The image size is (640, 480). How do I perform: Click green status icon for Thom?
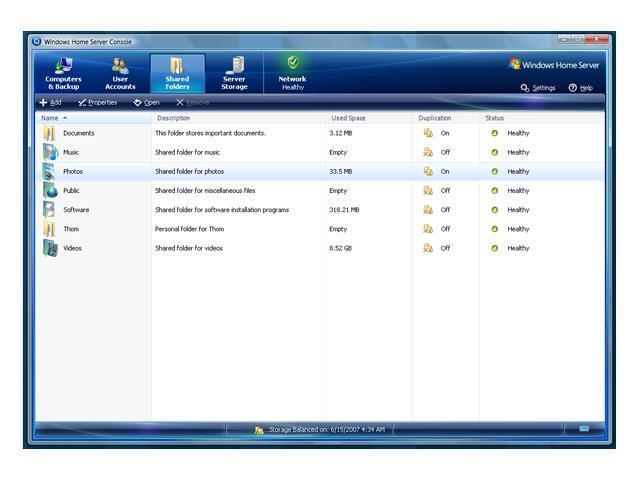click(495, 229)
